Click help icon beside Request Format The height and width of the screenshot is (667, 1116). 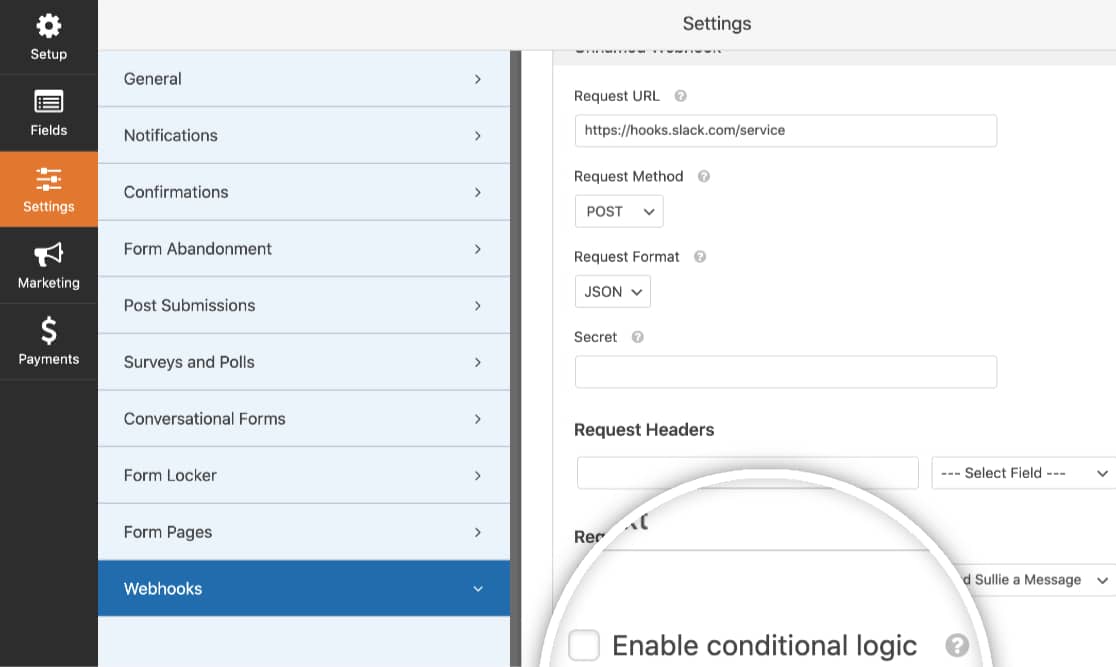[x=700, y=257]
